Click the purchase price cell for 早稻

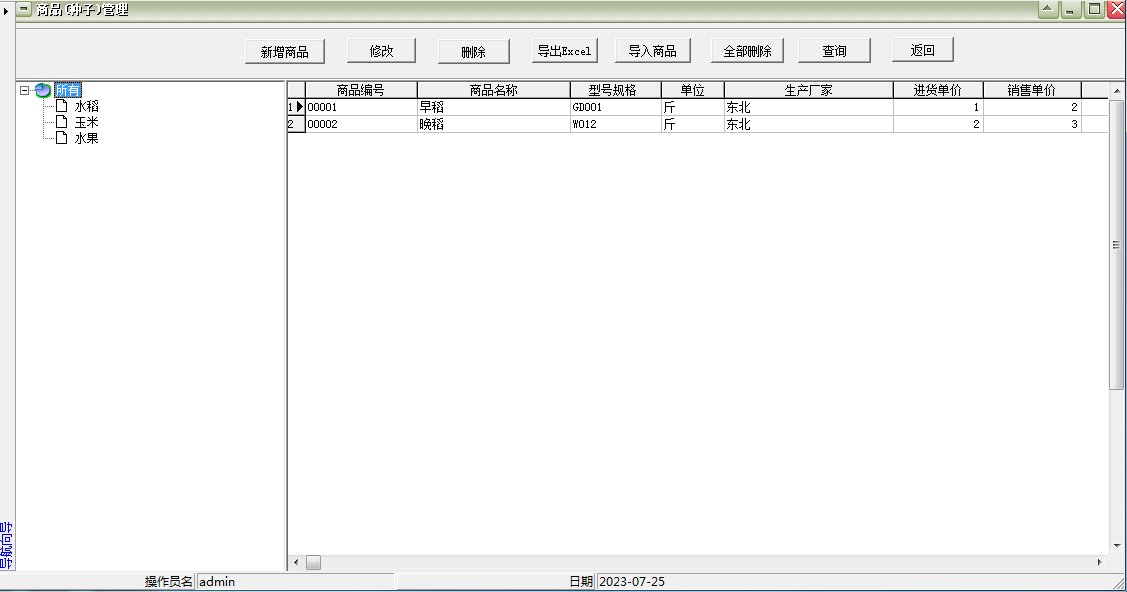tap(938, 107)
